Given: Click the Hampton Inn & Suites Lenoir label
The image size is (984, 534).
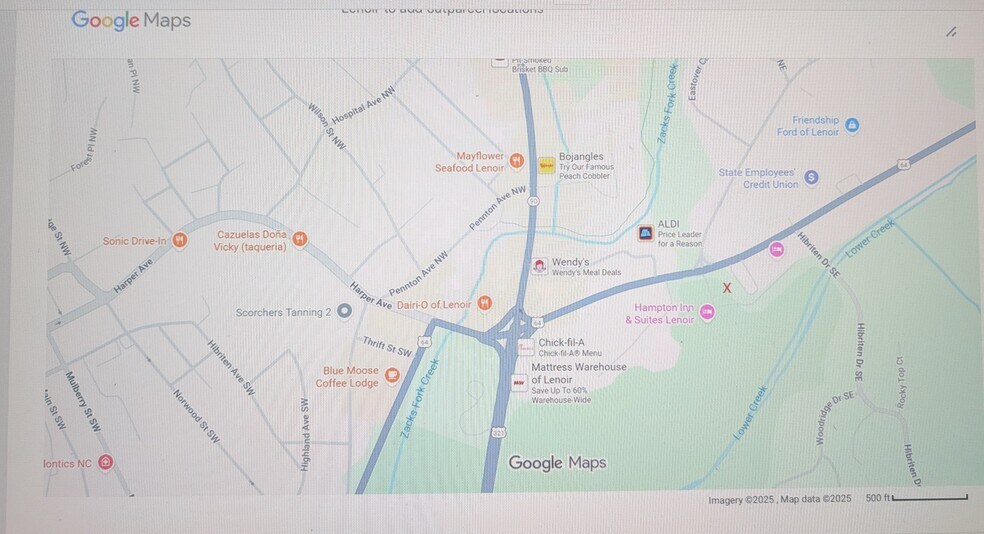Looking at the screenshot, I should click(x=660, y=313).
